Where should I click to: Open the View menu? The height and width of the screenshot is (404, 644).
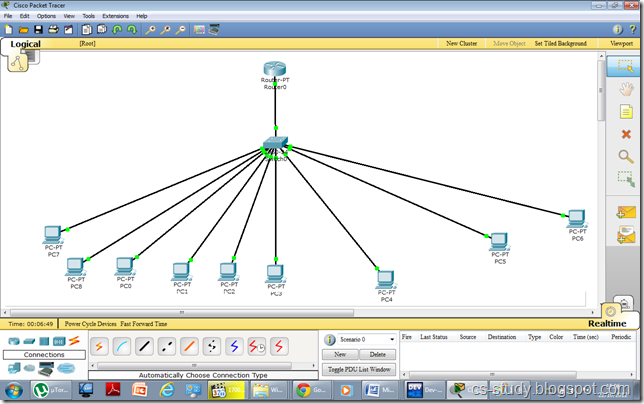point(69,16)
